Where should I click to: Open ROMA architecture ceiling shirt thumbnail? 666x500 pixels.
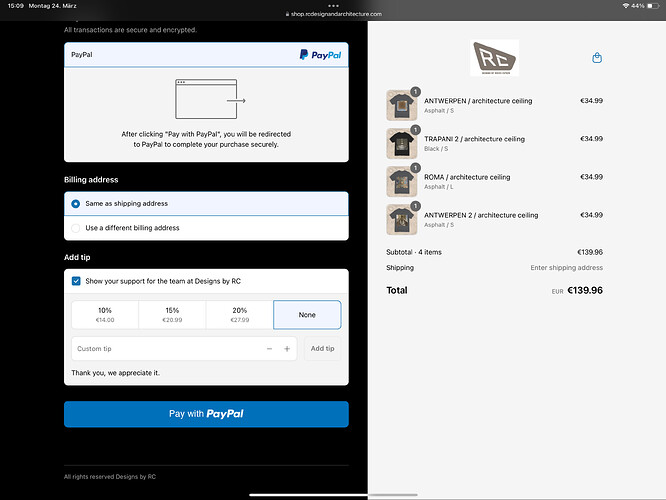401,182
